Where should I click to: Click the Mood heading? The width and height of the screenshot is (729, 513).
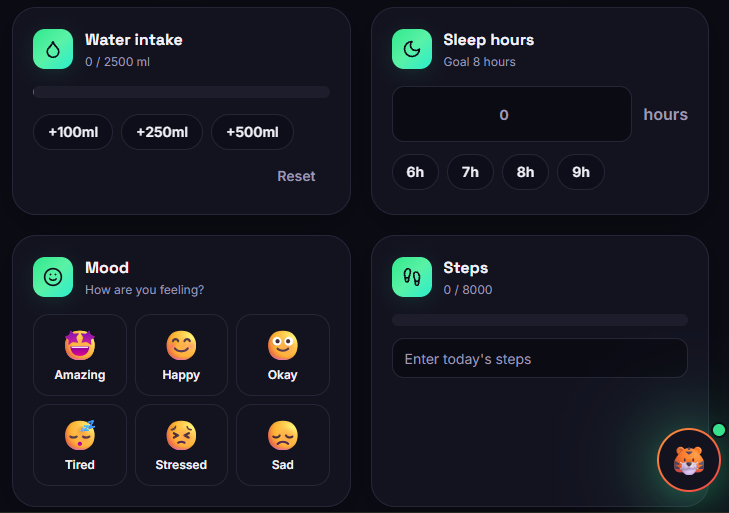tap(107, 268)
